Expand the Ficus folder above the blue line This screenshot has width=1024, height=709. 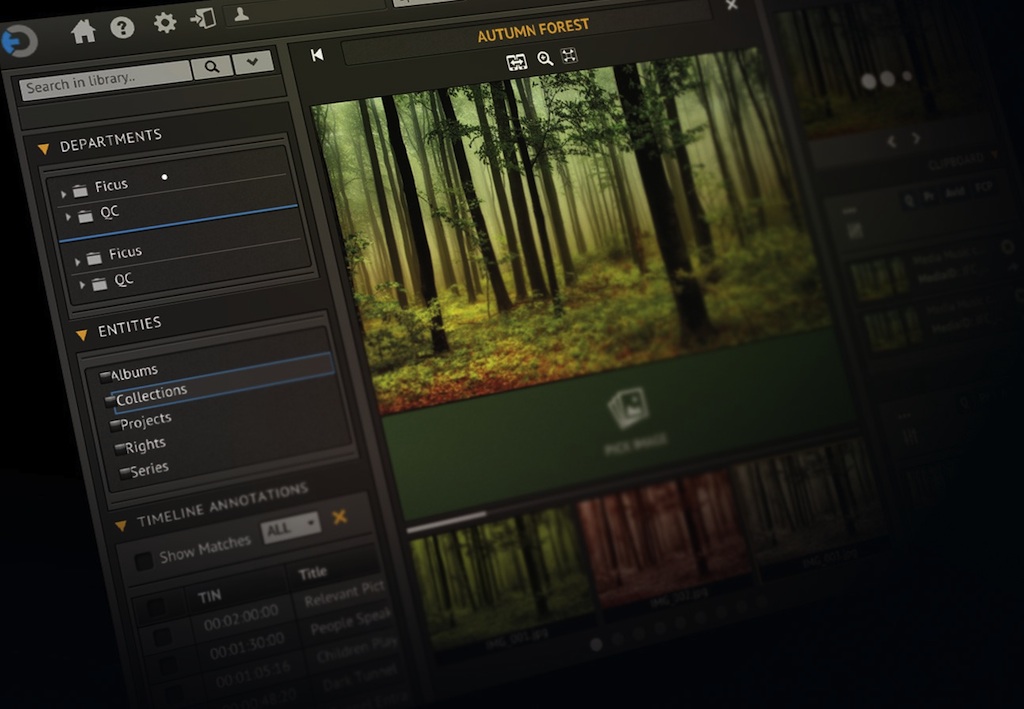[x=63, y=194]
